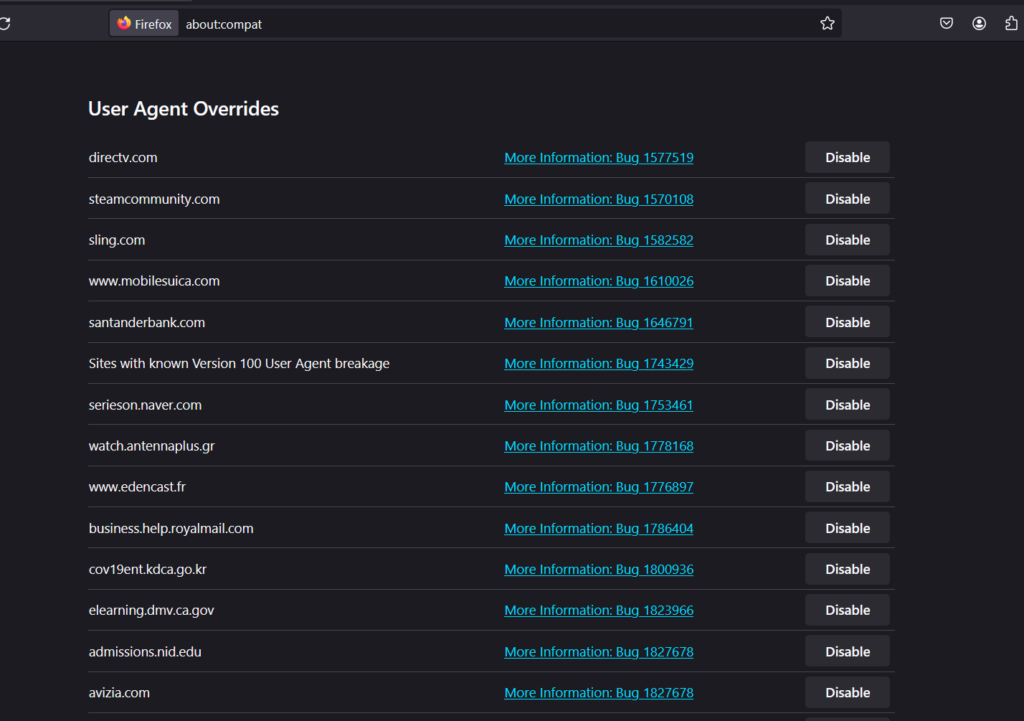Disable the sling.com user agent override
The image size is (1024, 721).
coord(847,240)
